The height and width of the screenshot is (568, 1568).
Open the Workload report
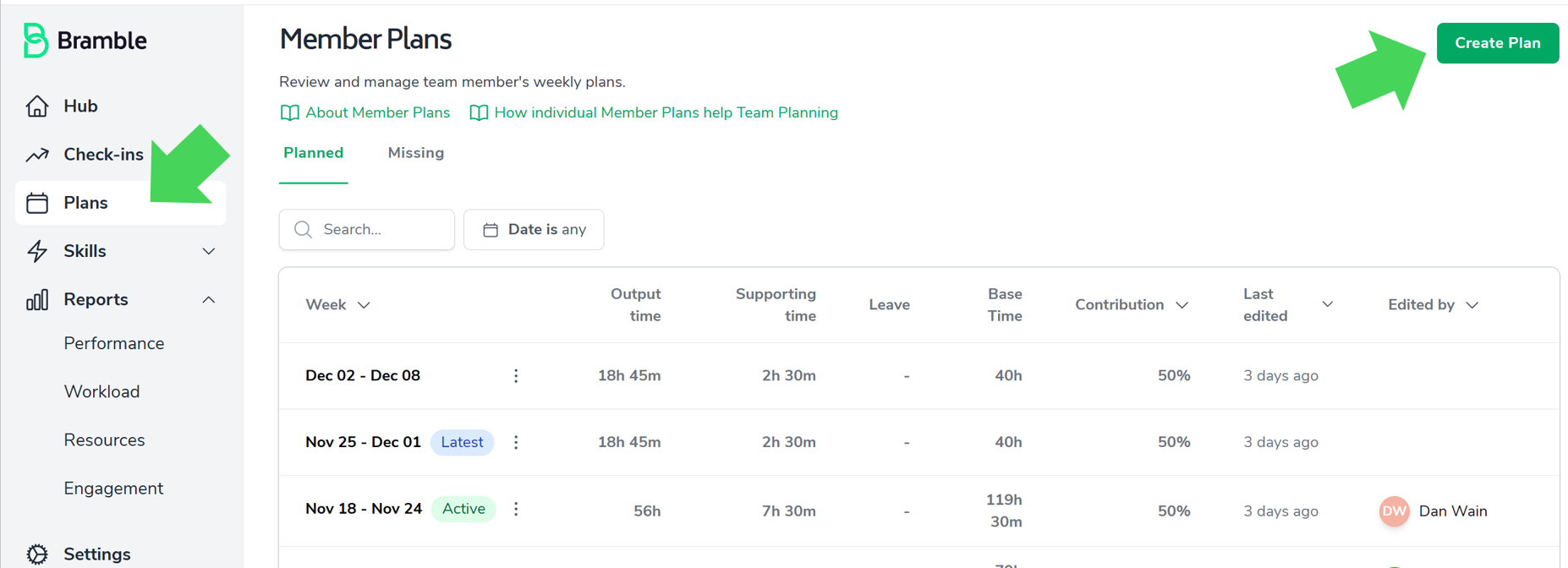tap(101, 392)
